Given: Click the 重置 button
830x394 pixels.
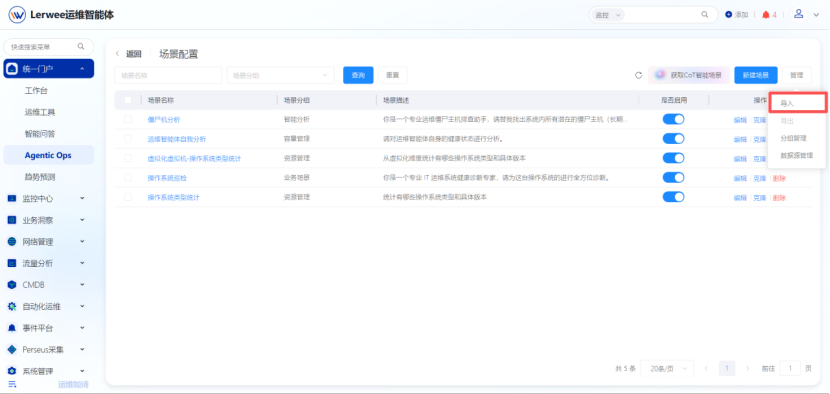Looking at the screenshot, I should pos(392,75).
